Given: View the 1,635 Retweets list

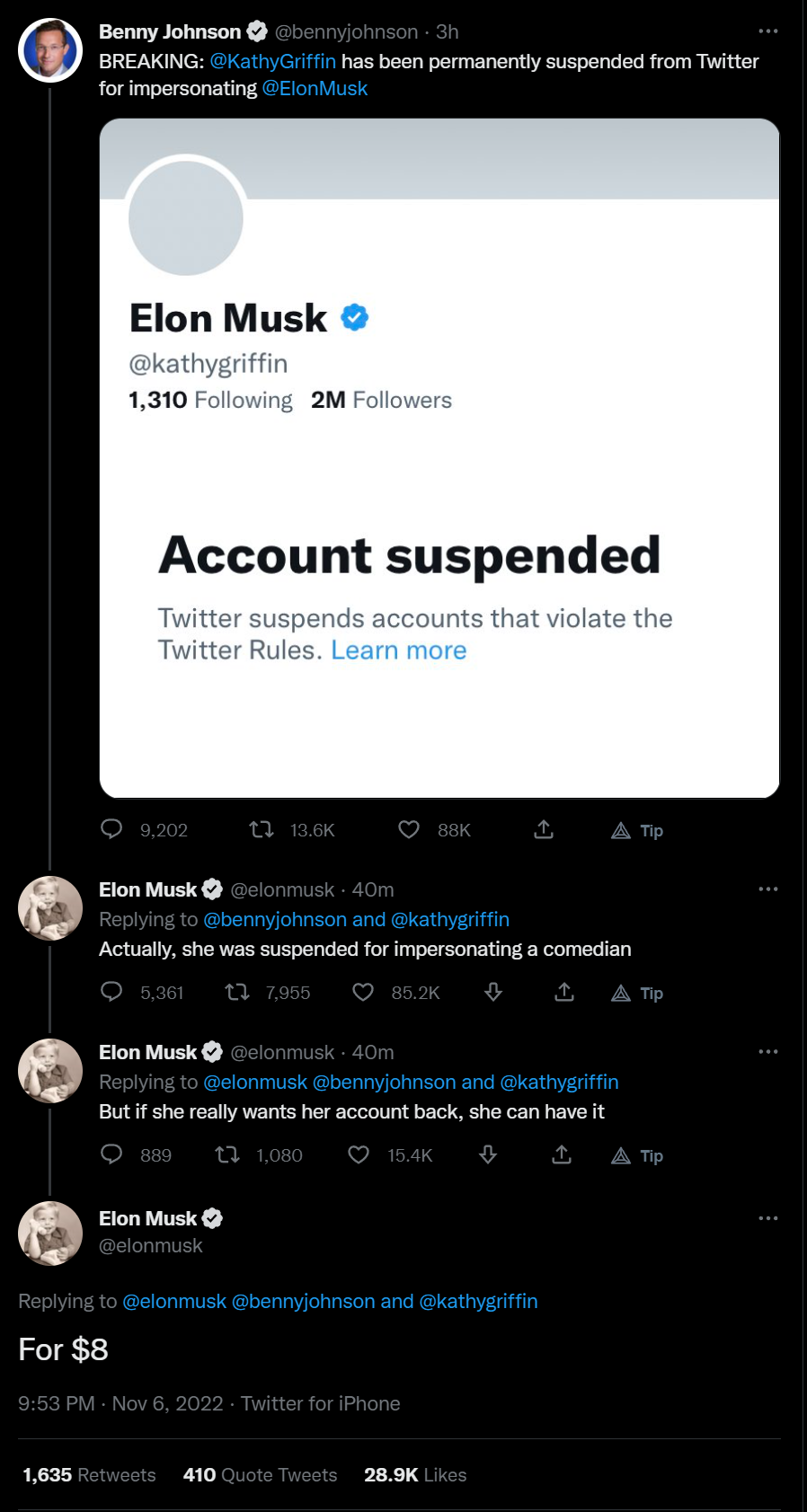Looking at the screenshot, I should 89,1474.
